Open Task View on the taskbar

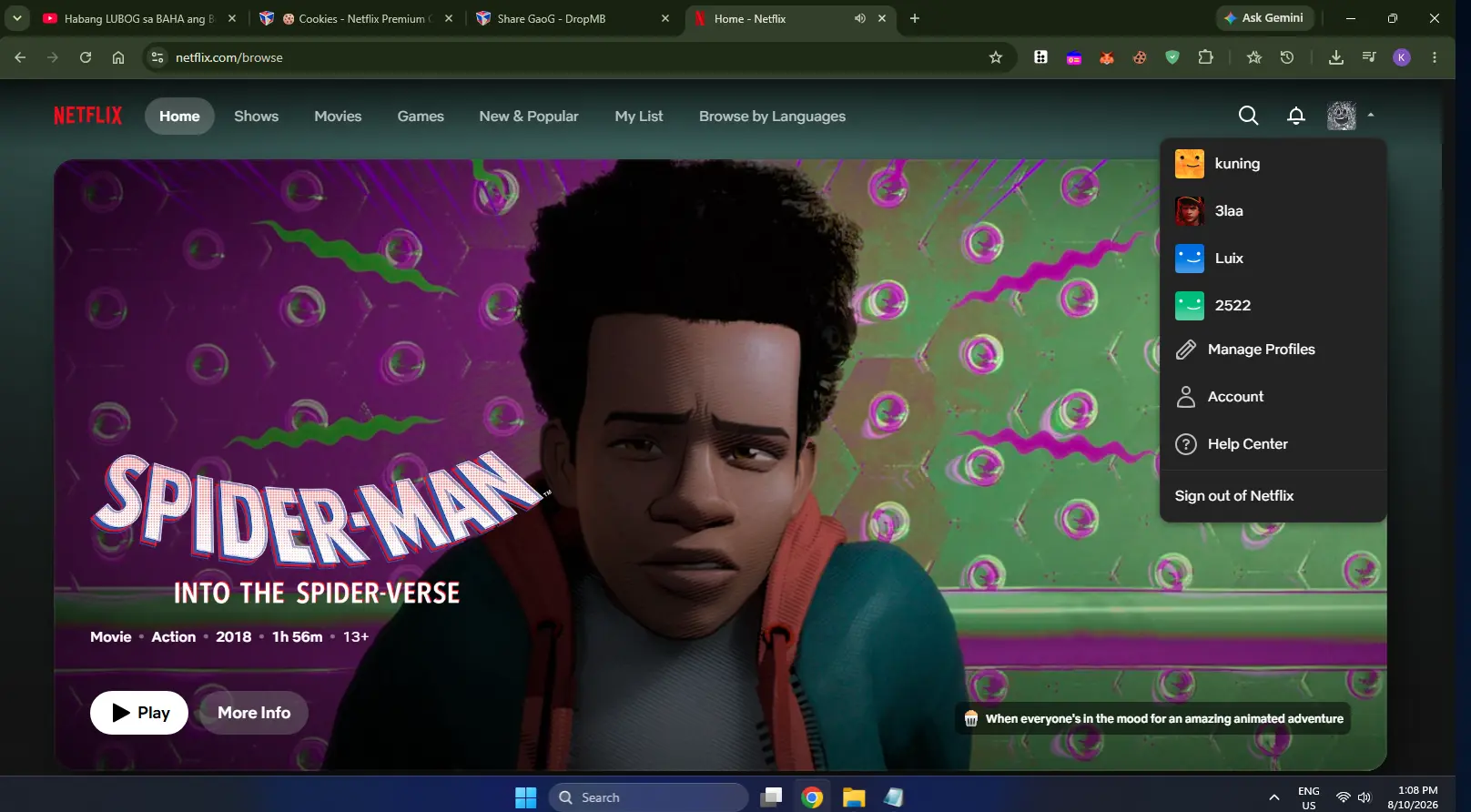coord(772,797)
